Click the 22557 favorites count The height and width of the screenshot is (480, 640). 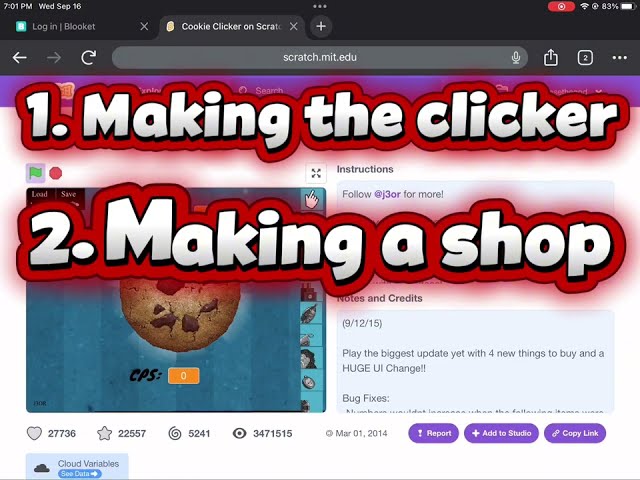[132, 433]
